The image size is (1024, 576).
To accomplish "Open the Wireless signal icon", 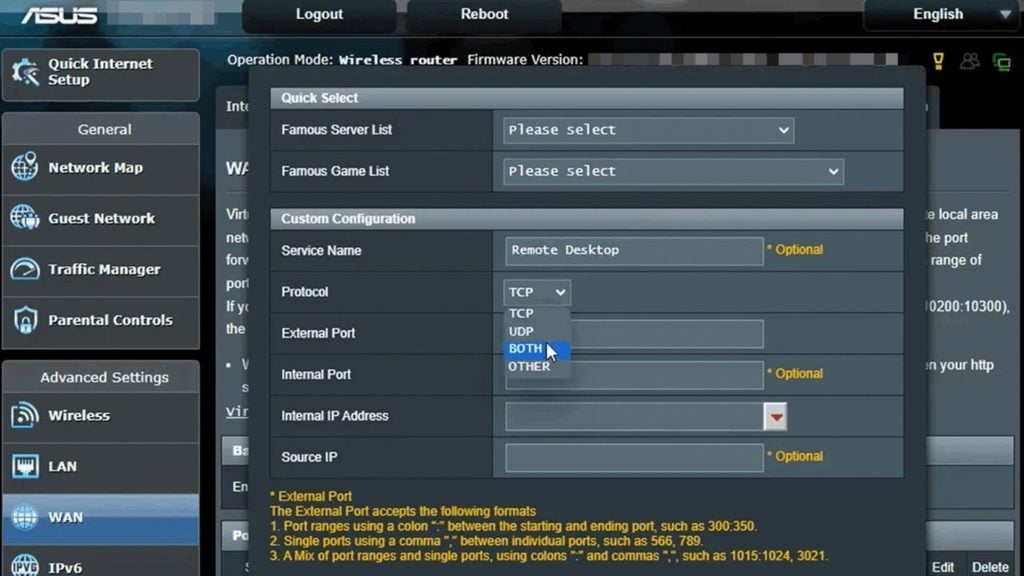I will click(25, 415).
